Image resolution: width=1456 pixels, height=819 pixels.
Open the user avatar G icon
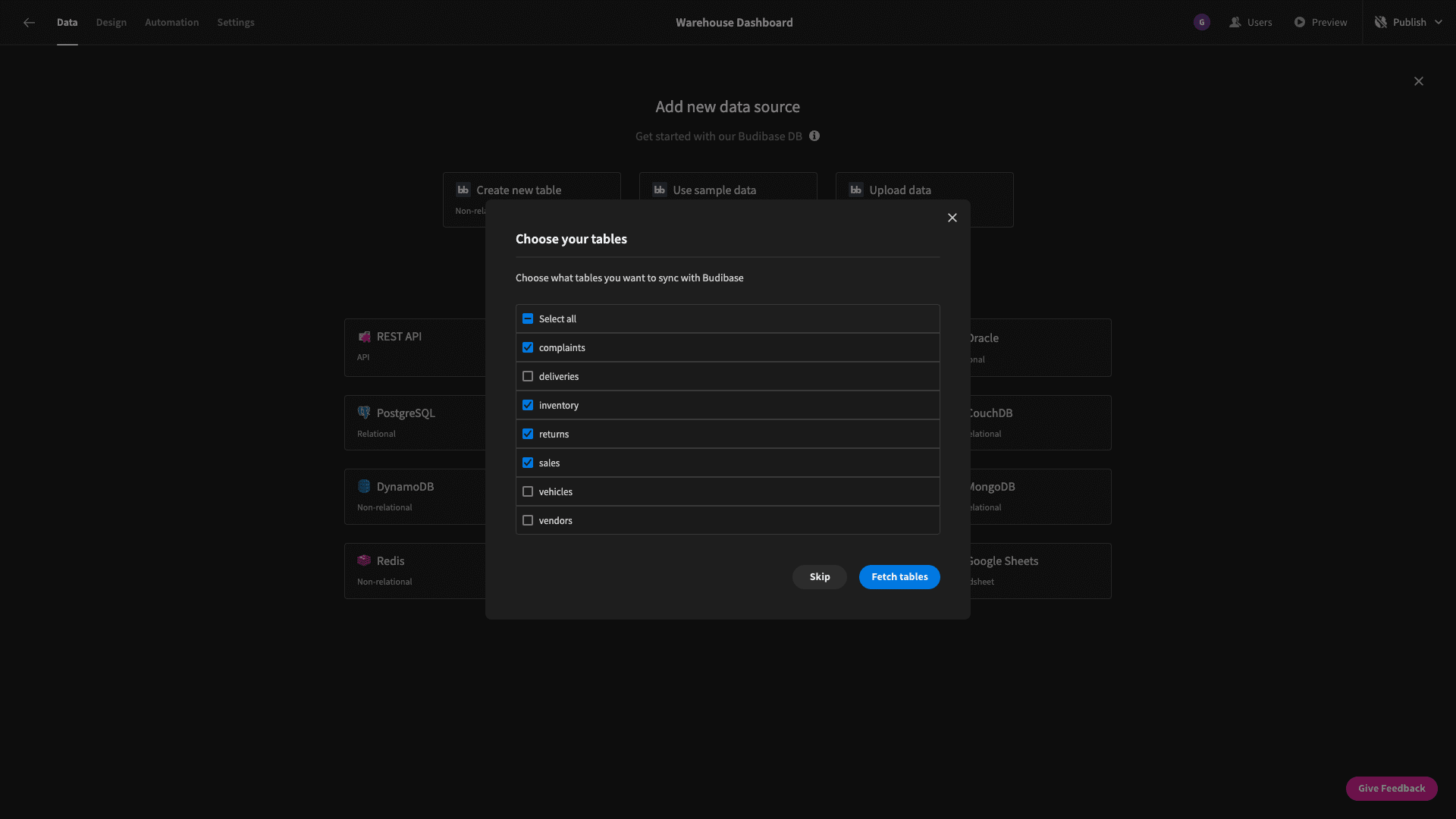pyautogui.click(x=1201, y=23)
